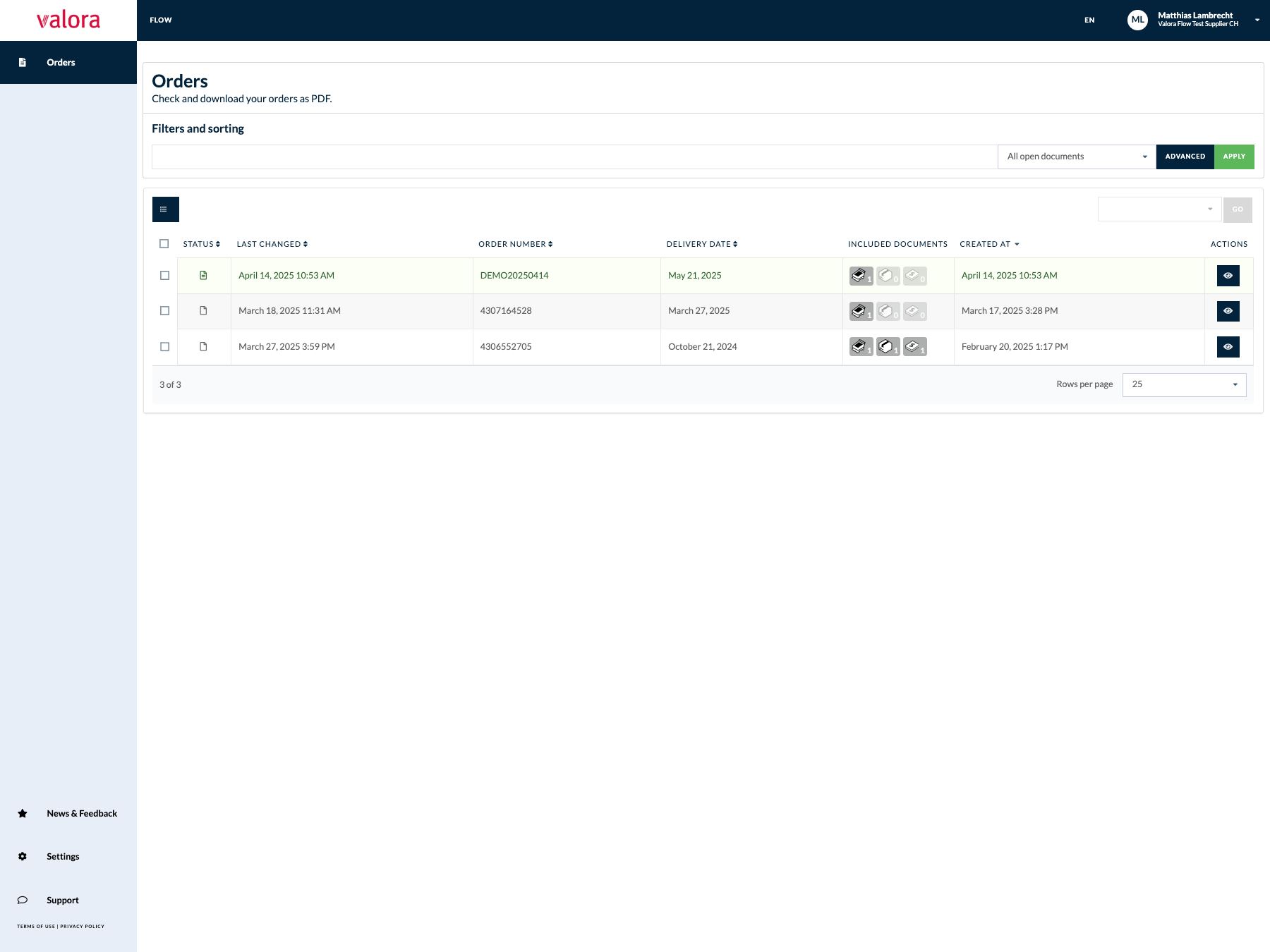Click into the filter search field

coord(574,157)
